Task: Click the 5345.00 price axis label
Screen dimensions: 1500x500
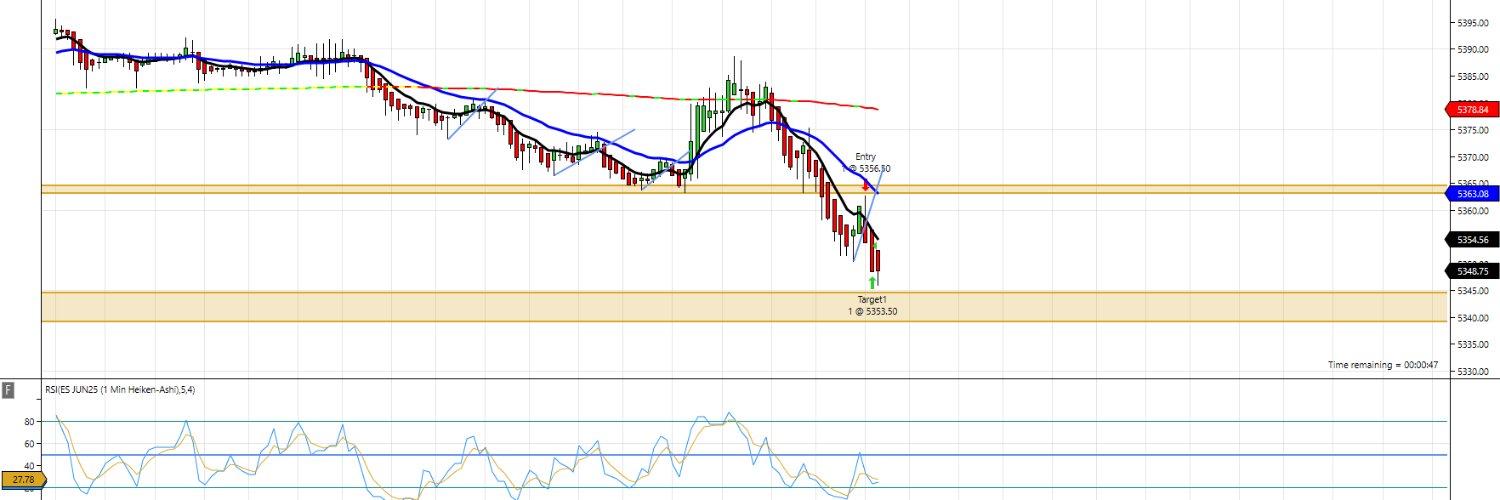Action: pos(1475,291)
